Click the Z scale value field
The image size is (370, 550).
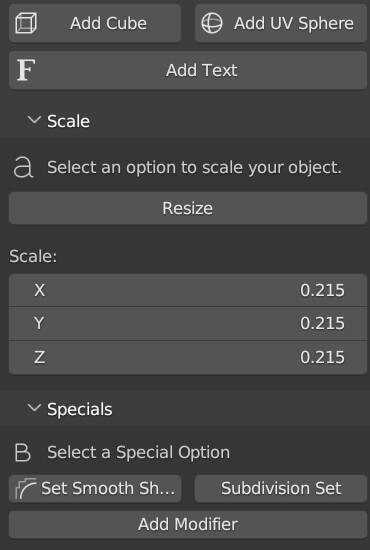point(188,357)
